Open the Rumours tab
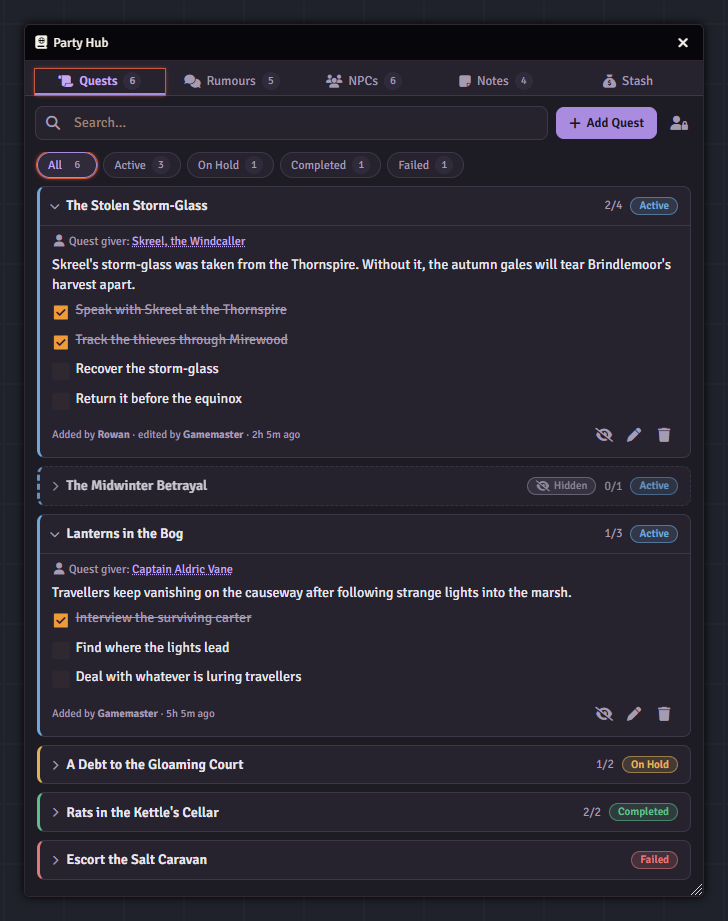 coord(231,81)
